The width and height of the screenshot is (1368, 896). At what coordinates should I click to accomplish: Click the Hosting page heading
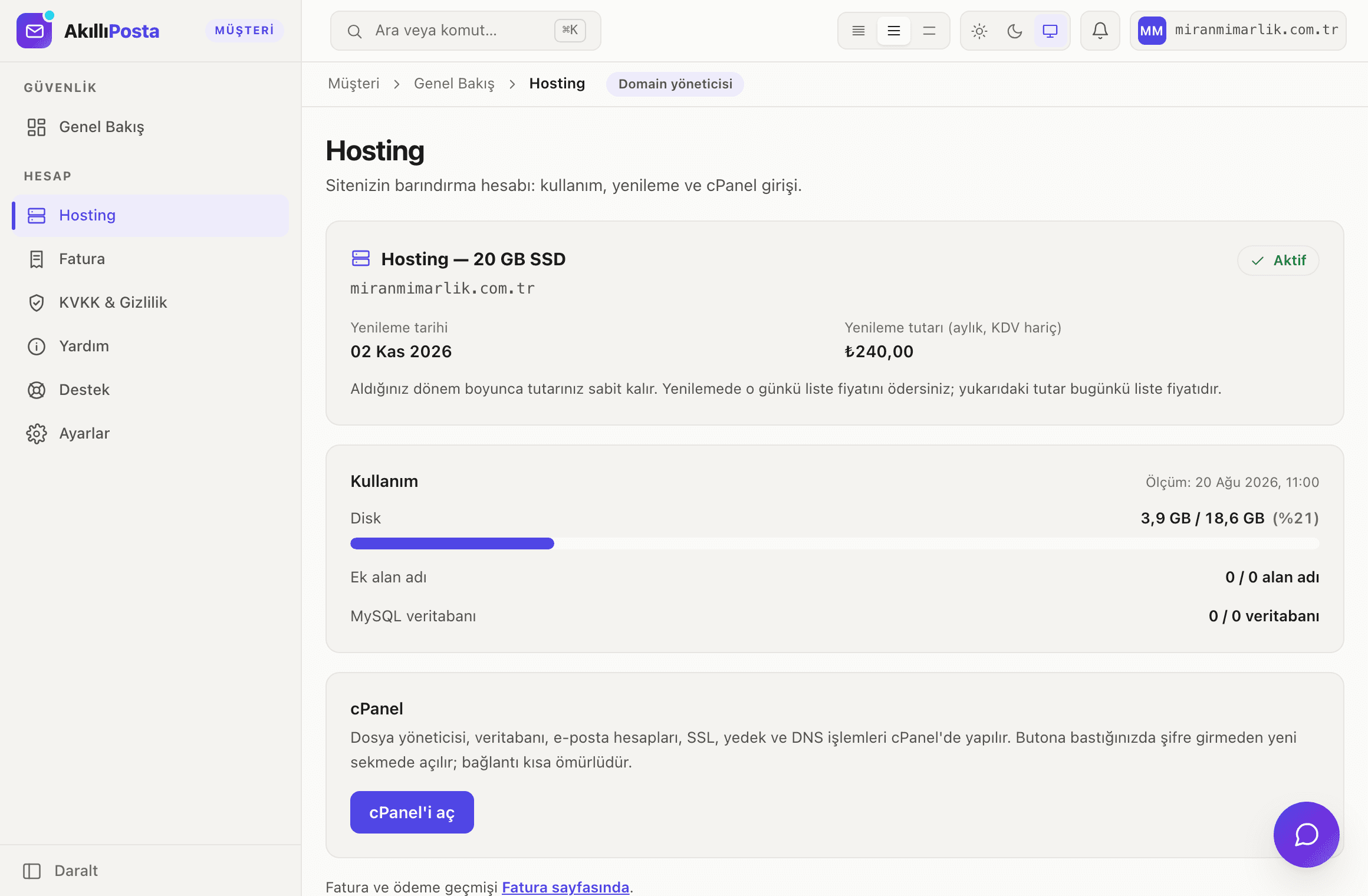tap(375, 151)
